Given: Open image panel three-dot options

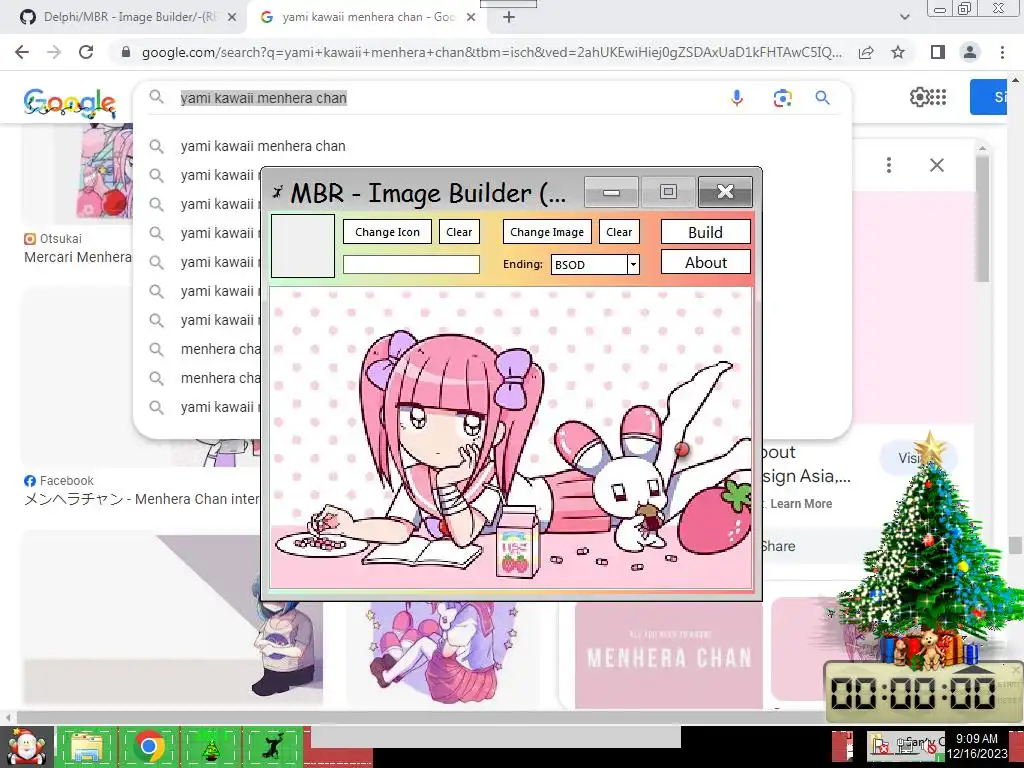Looking at the screenshot, I should pos(889,165).
